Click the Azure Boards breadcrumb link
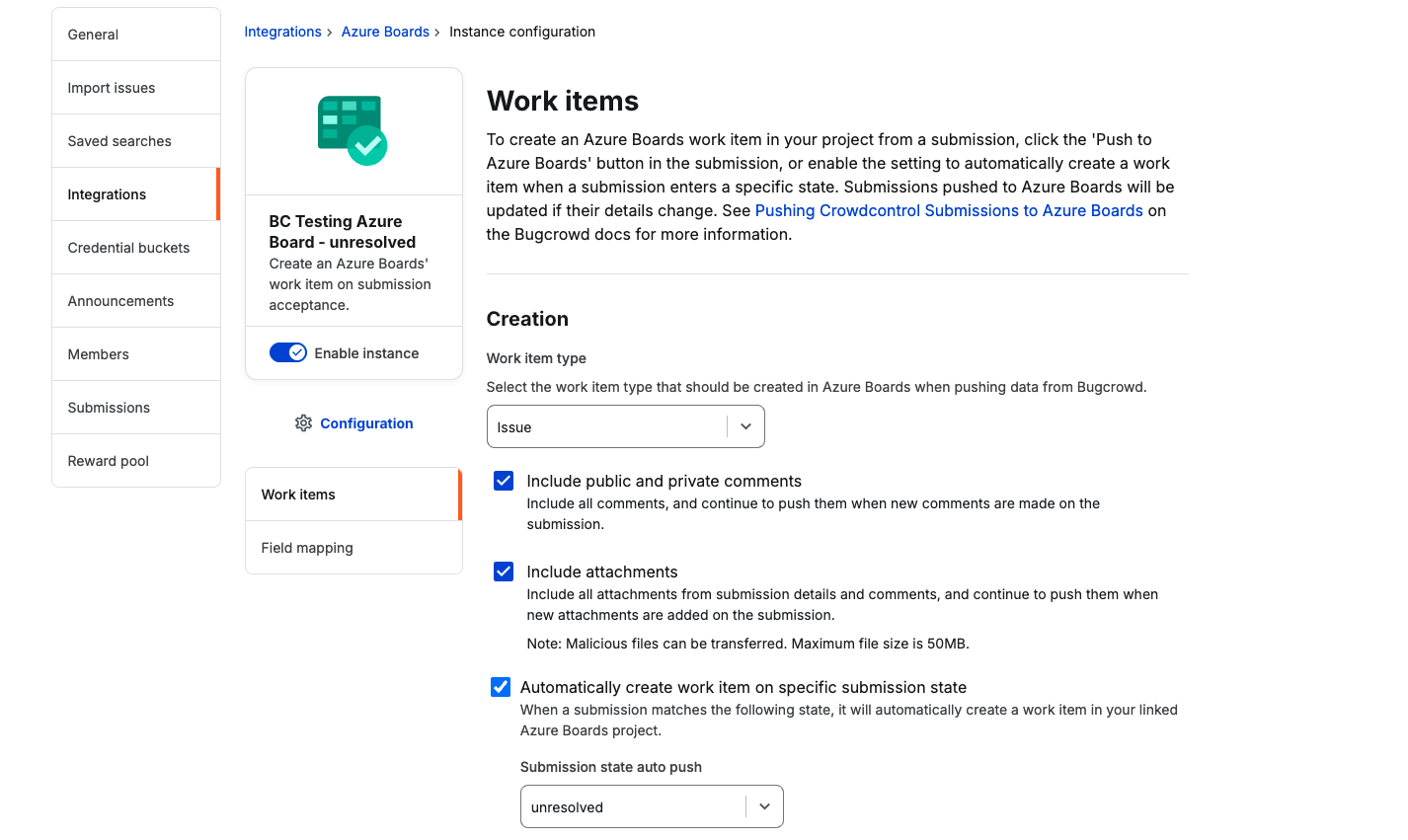This screenshot has height=840, width=1408. pyautogui.click(x=385, y=32)
